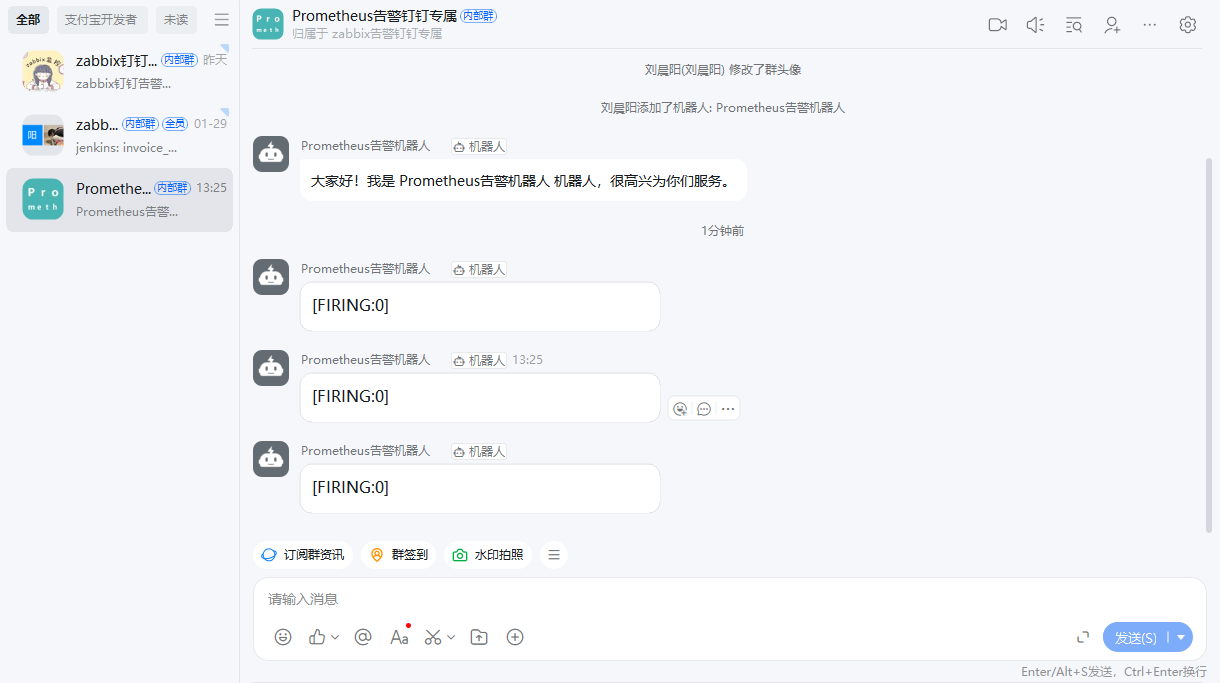Open text formatting Aa tool

(x=399, y=637)
